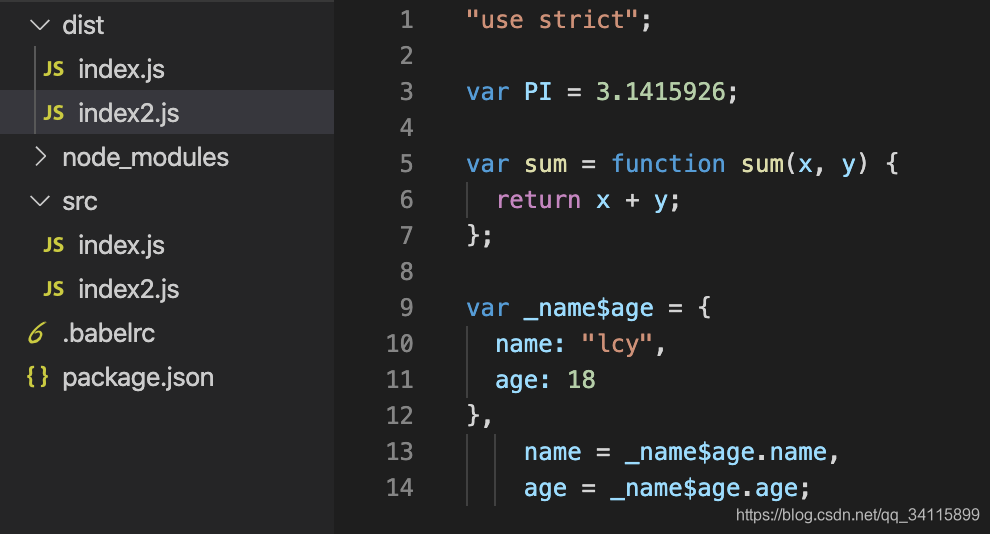Click the number 3.1415926
Image resolution: width=990 pixels, height=534 pixels.
pos(661,92)
